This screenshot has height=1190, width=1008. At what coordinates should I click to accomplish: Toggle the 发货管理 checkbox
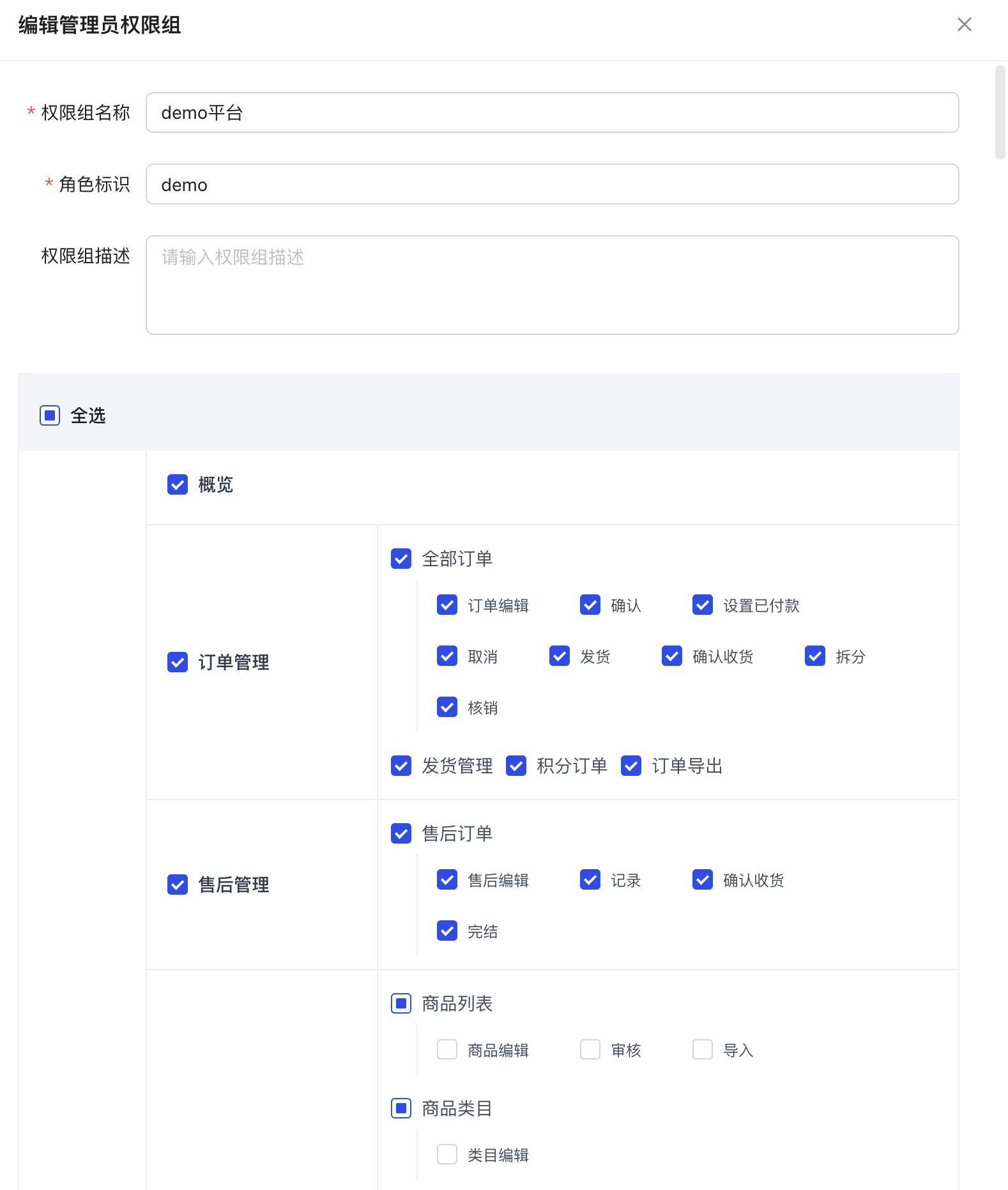pos(401,766)
